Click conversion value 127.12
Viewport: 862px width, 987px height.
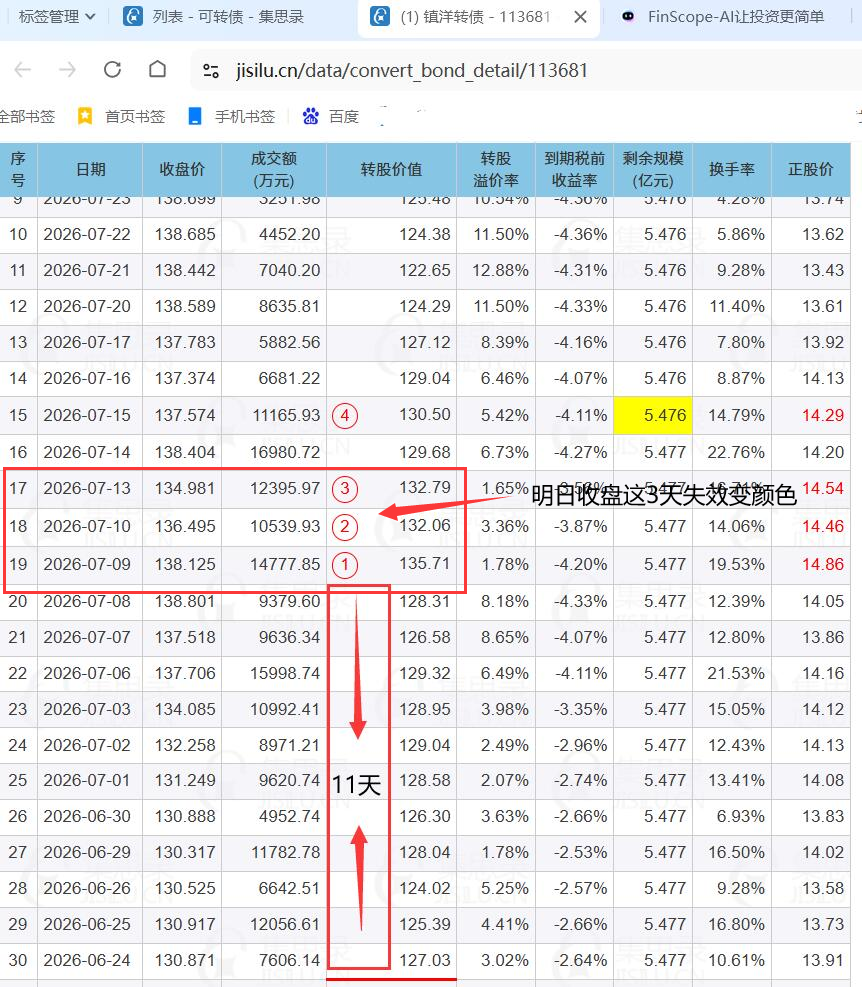click(x=425, y=342)
